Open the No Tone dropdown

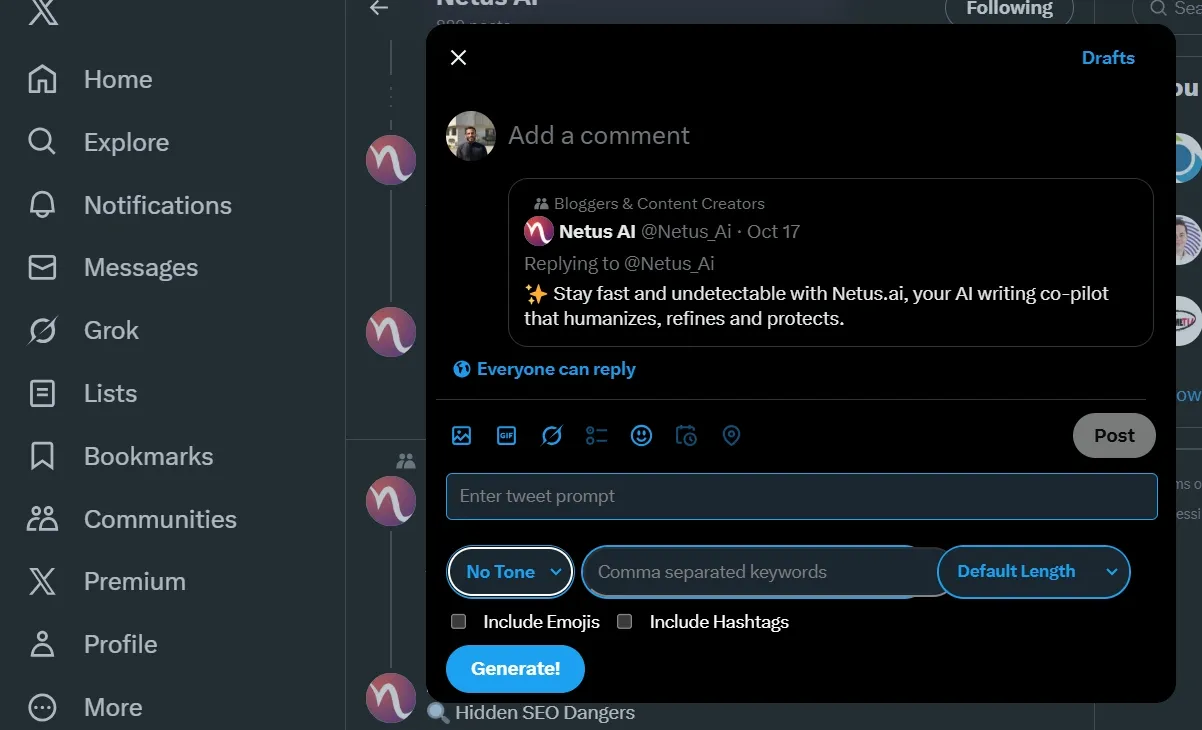509,571
